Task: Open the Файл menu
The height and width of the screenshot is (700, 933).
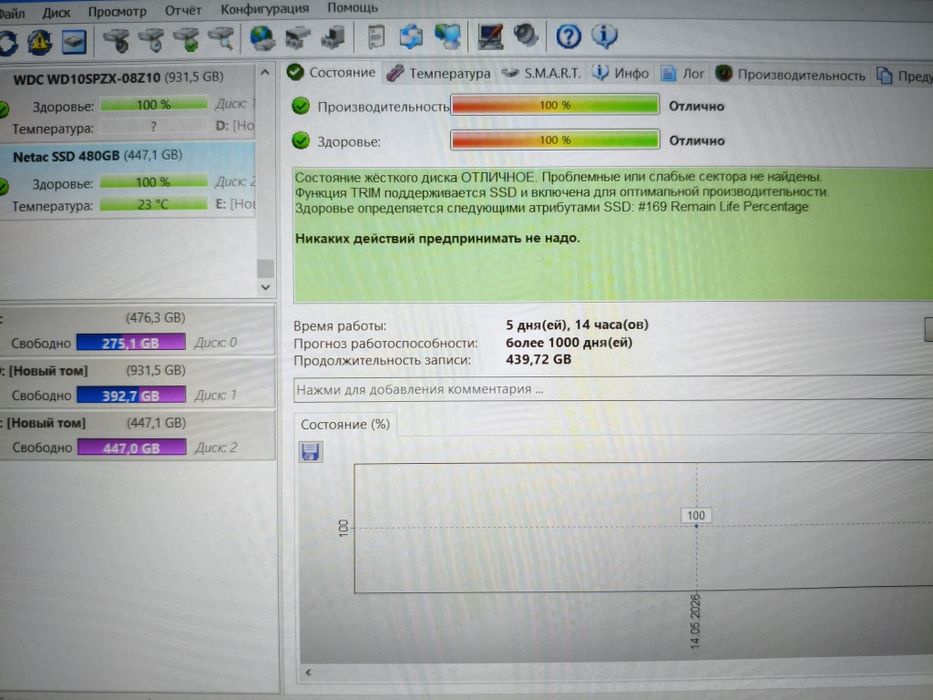Action: click(12, 12)
